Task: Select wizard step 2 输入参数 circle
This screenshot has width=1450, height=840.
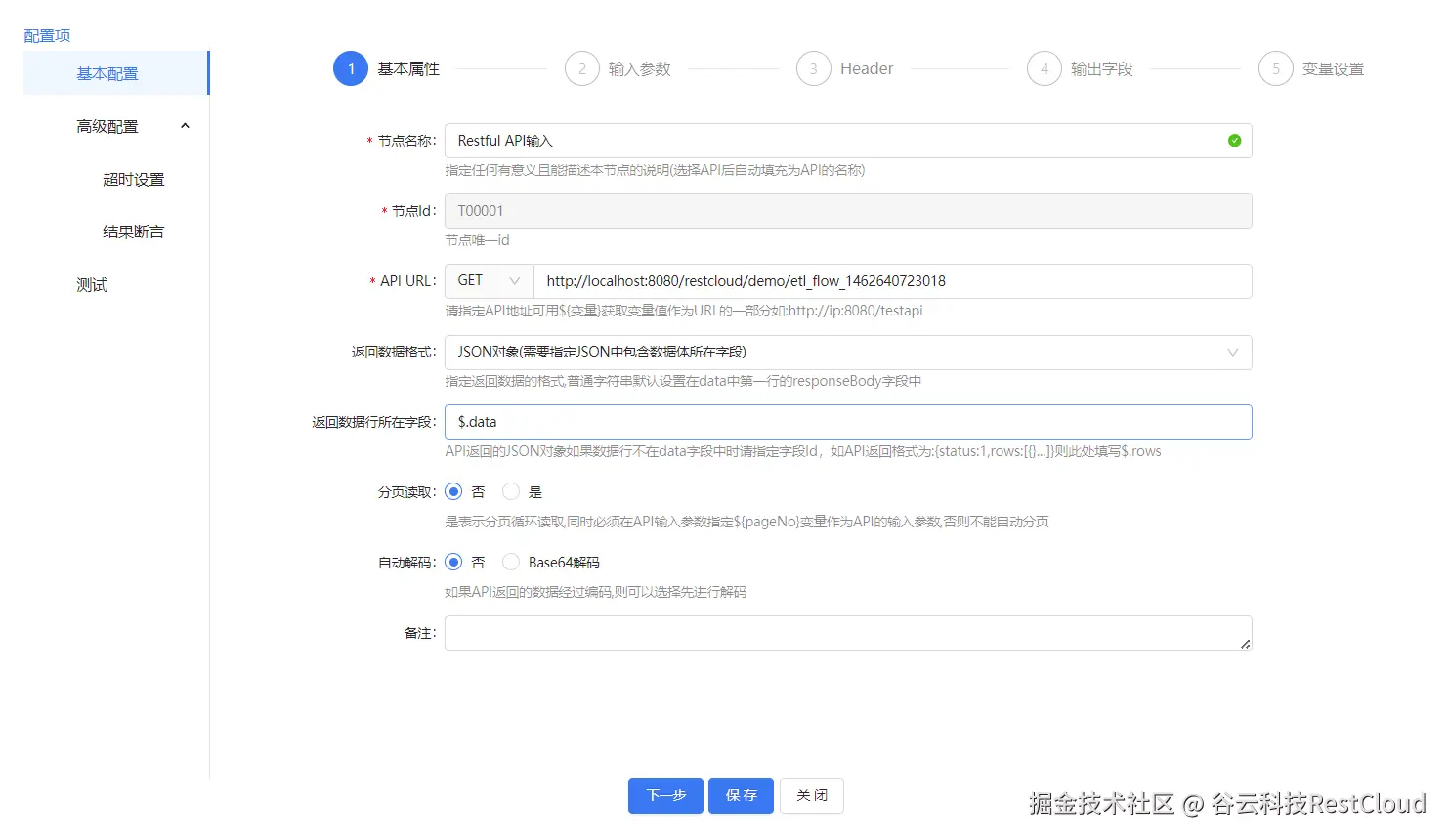Action: (582, 68)
